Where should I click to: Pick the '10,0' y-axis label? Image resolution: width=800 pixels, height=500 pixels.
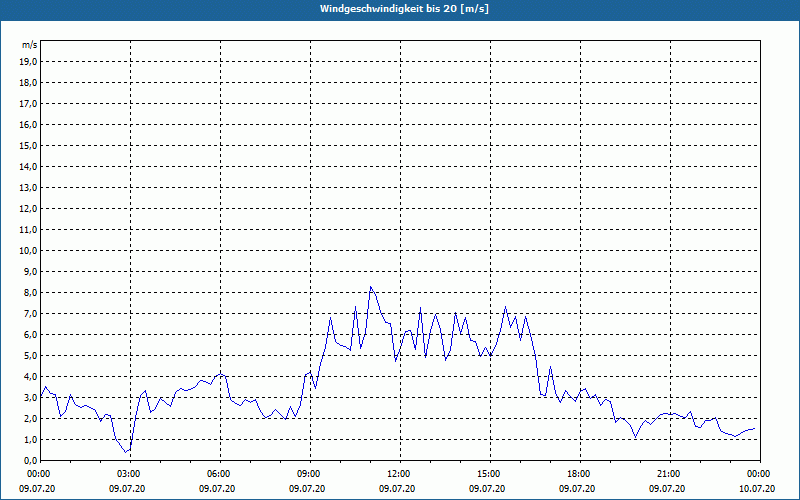coord(28,251)
